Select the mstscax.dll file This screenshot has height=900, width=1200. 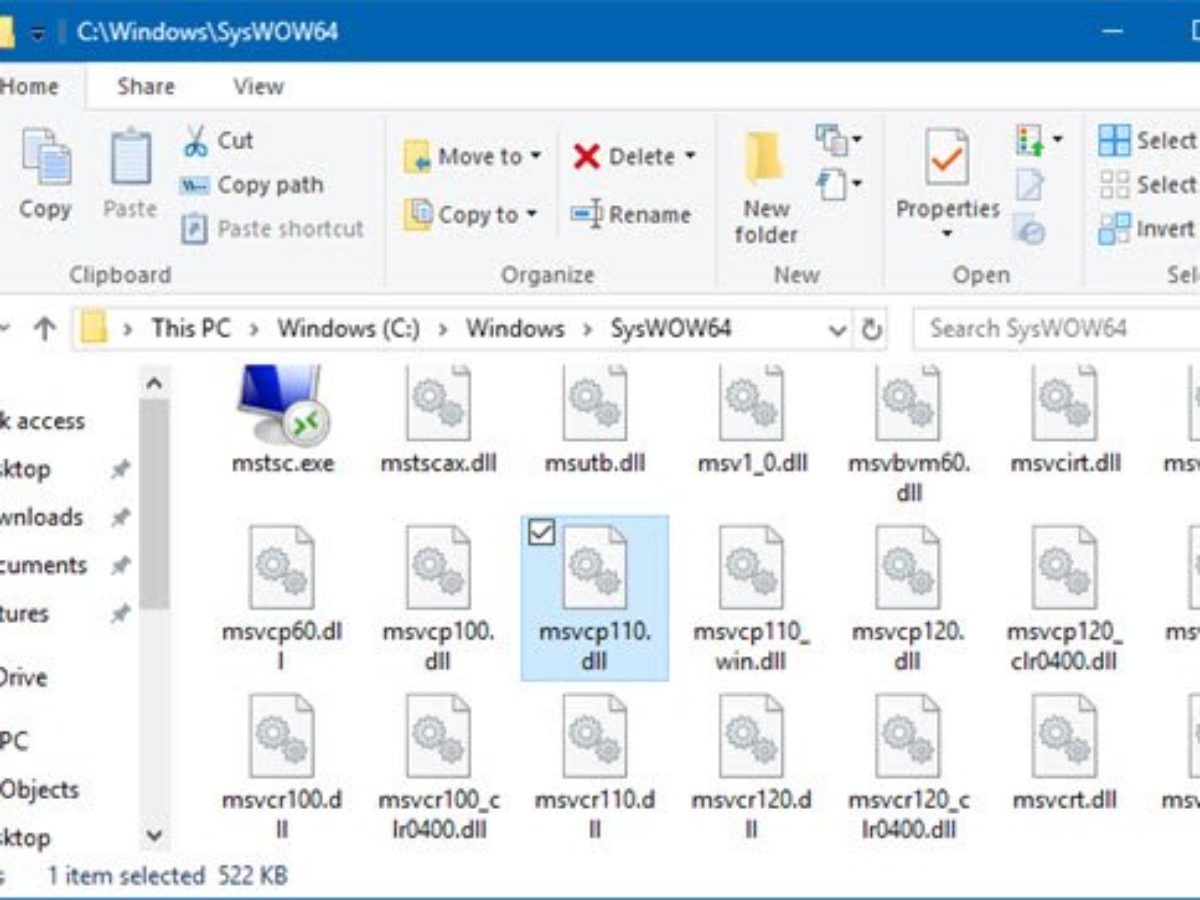click(438, 420)
